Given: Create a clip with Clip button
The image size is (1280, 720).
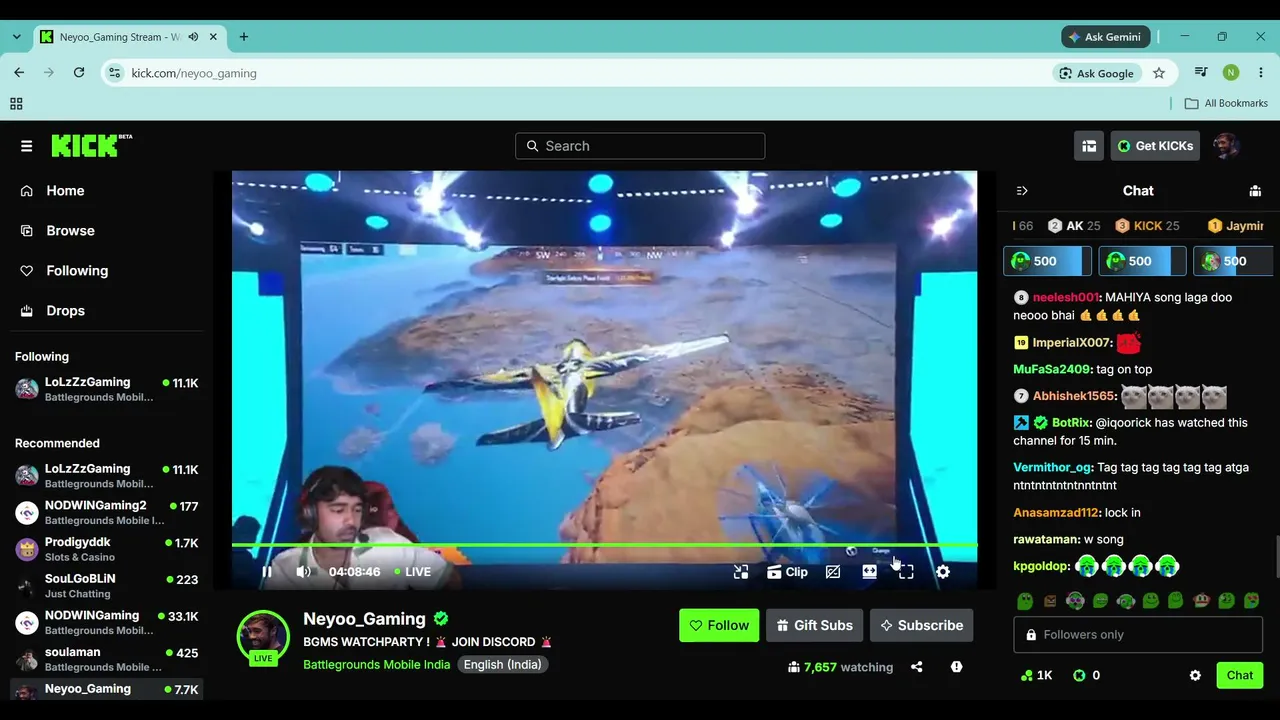Looking at the screenshot, I should 787,572.
